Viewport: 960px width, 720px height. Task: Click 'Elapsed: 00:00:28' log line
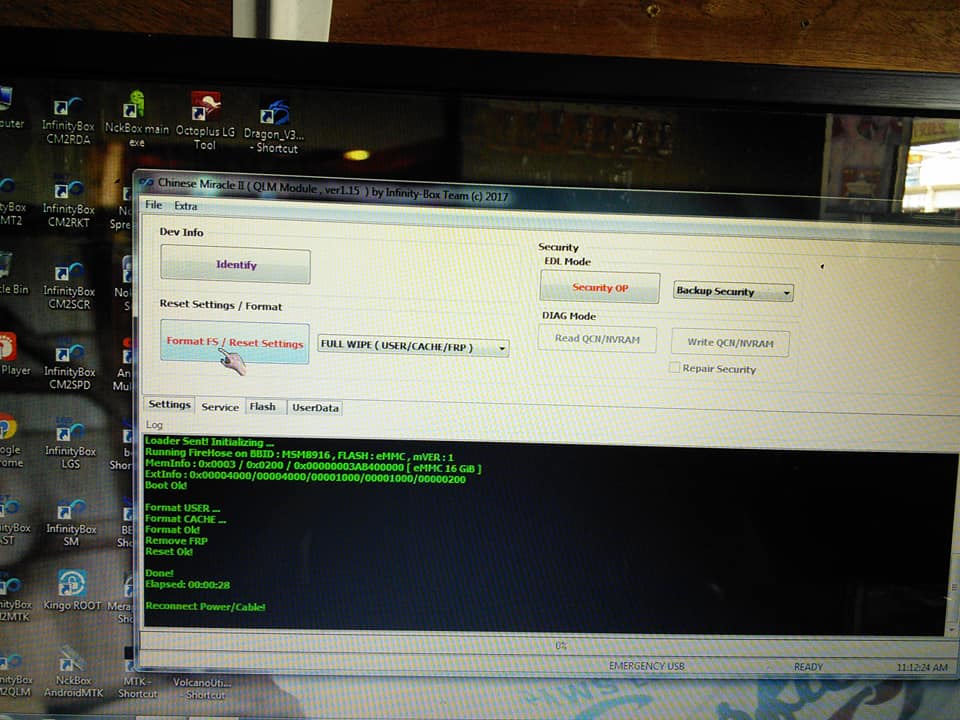pos(187,585)
